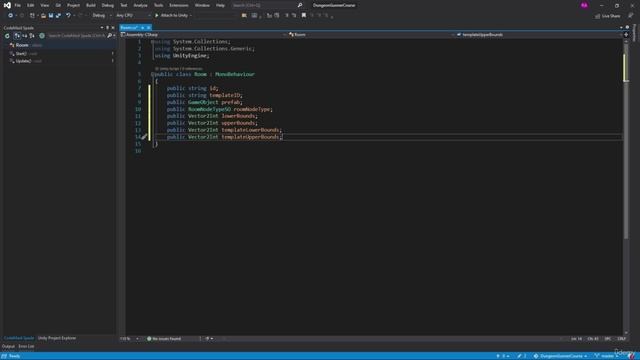Collapse the Room class outlining marker

152,74
